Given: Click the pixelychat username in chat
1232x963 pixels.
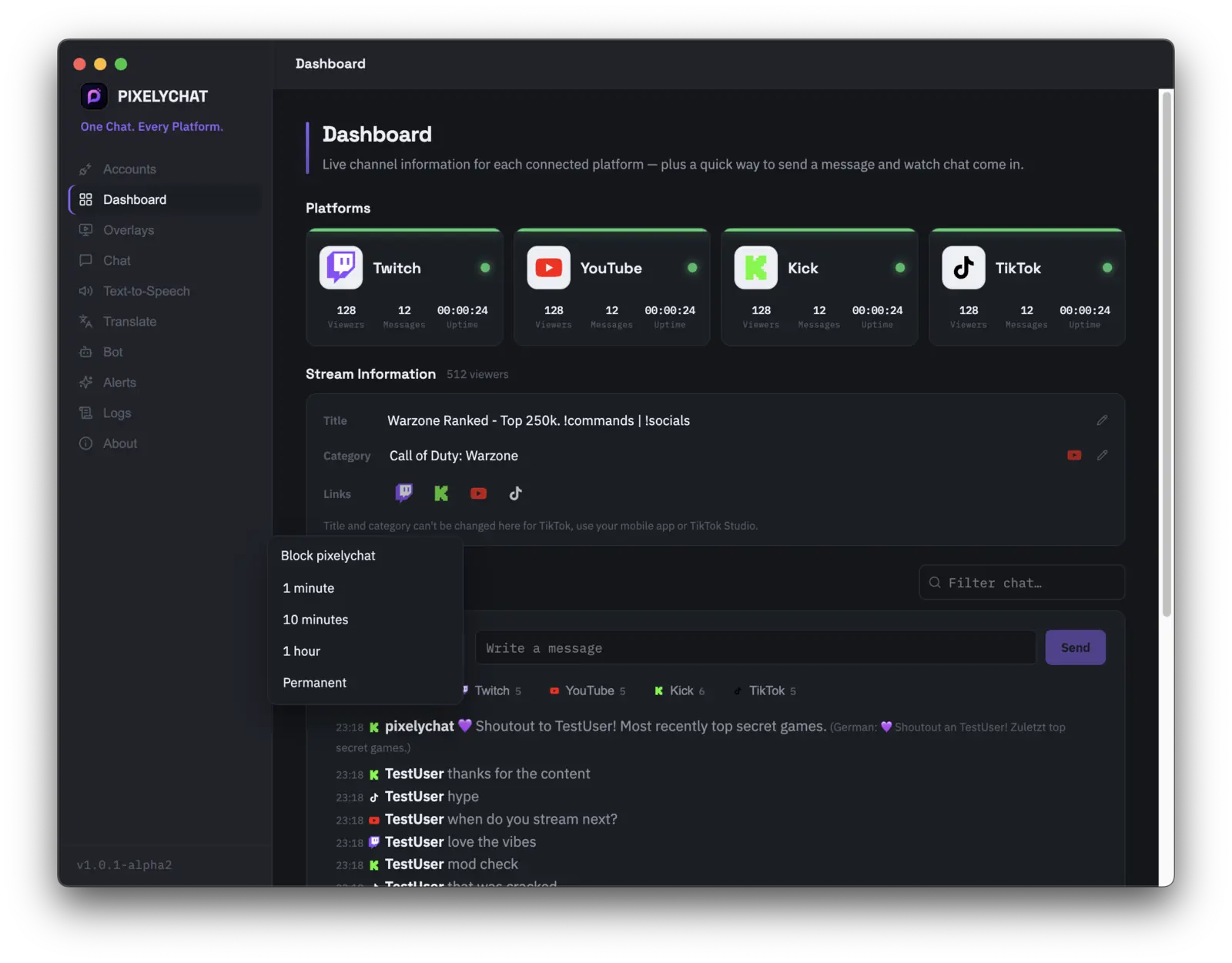Looking at the screenshot, I should [420, 727].
